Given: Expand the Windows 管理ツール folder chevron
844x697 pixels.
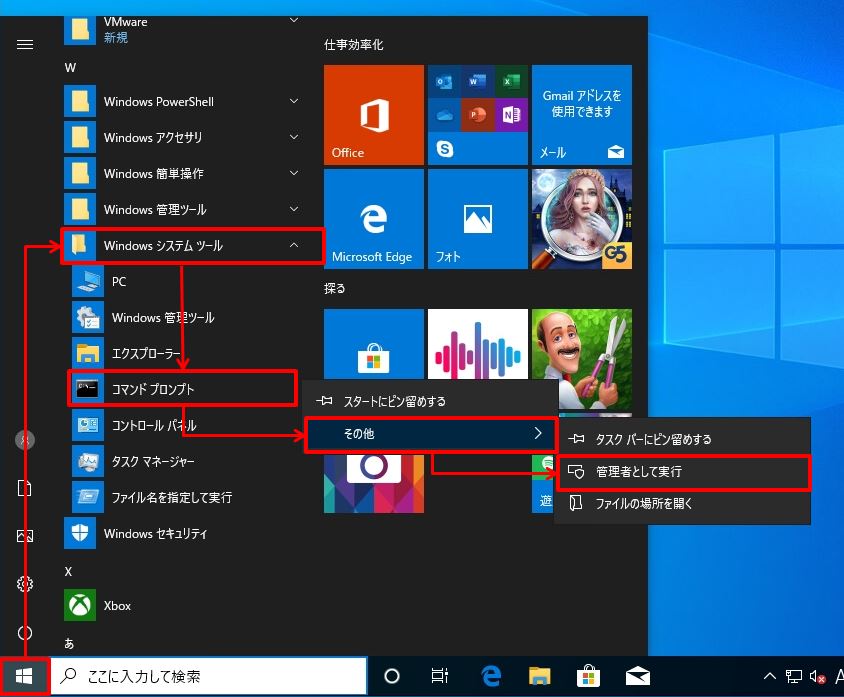Looking at the screenshot, I should (294, 209).
